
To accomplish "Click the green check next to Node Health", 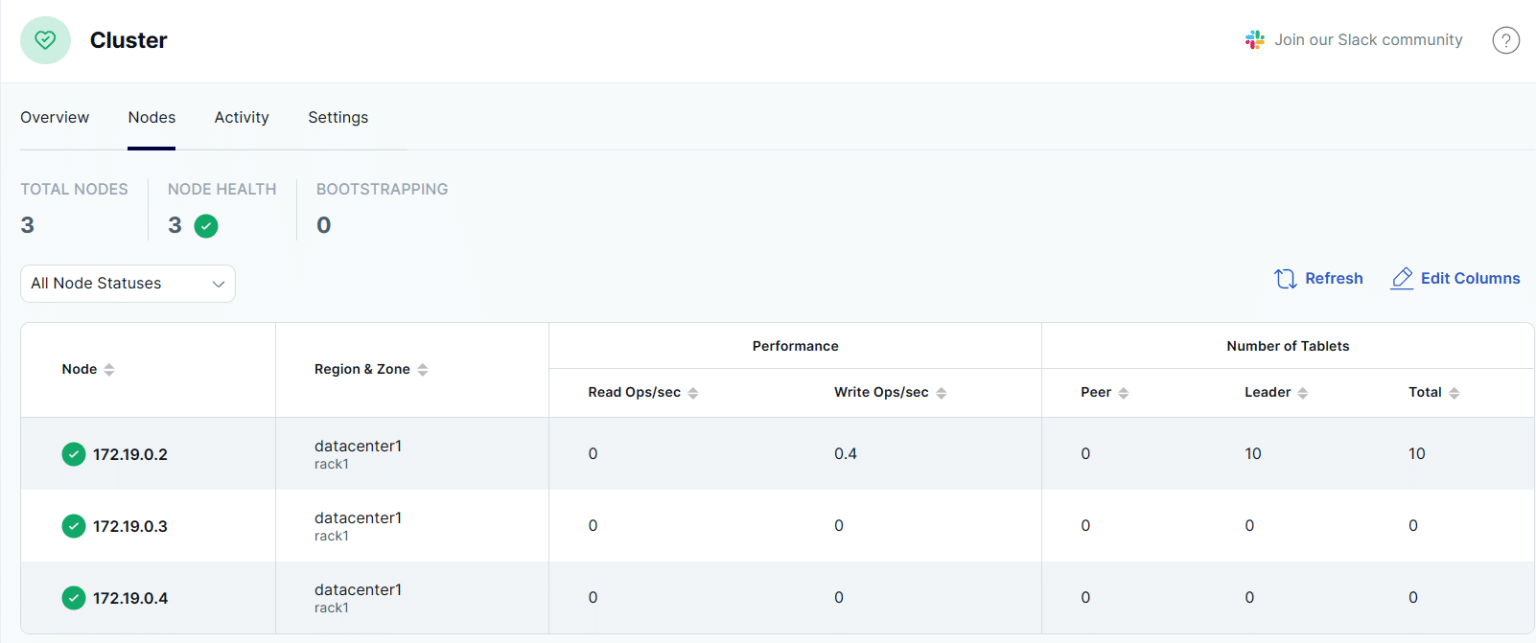I will [206, 225].
